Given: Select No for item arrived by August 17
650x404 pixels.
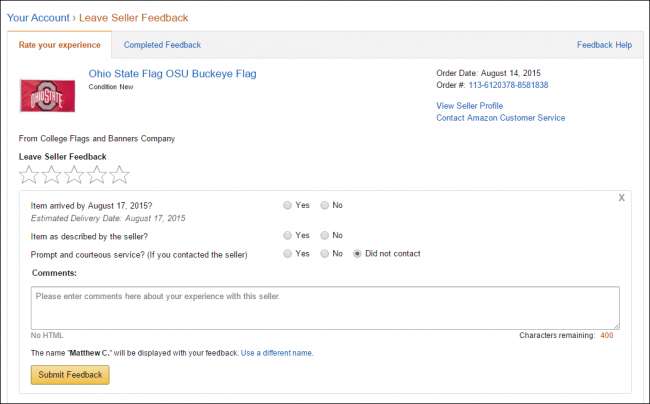Looking at the screenshot, I should (x=325, y=205).
